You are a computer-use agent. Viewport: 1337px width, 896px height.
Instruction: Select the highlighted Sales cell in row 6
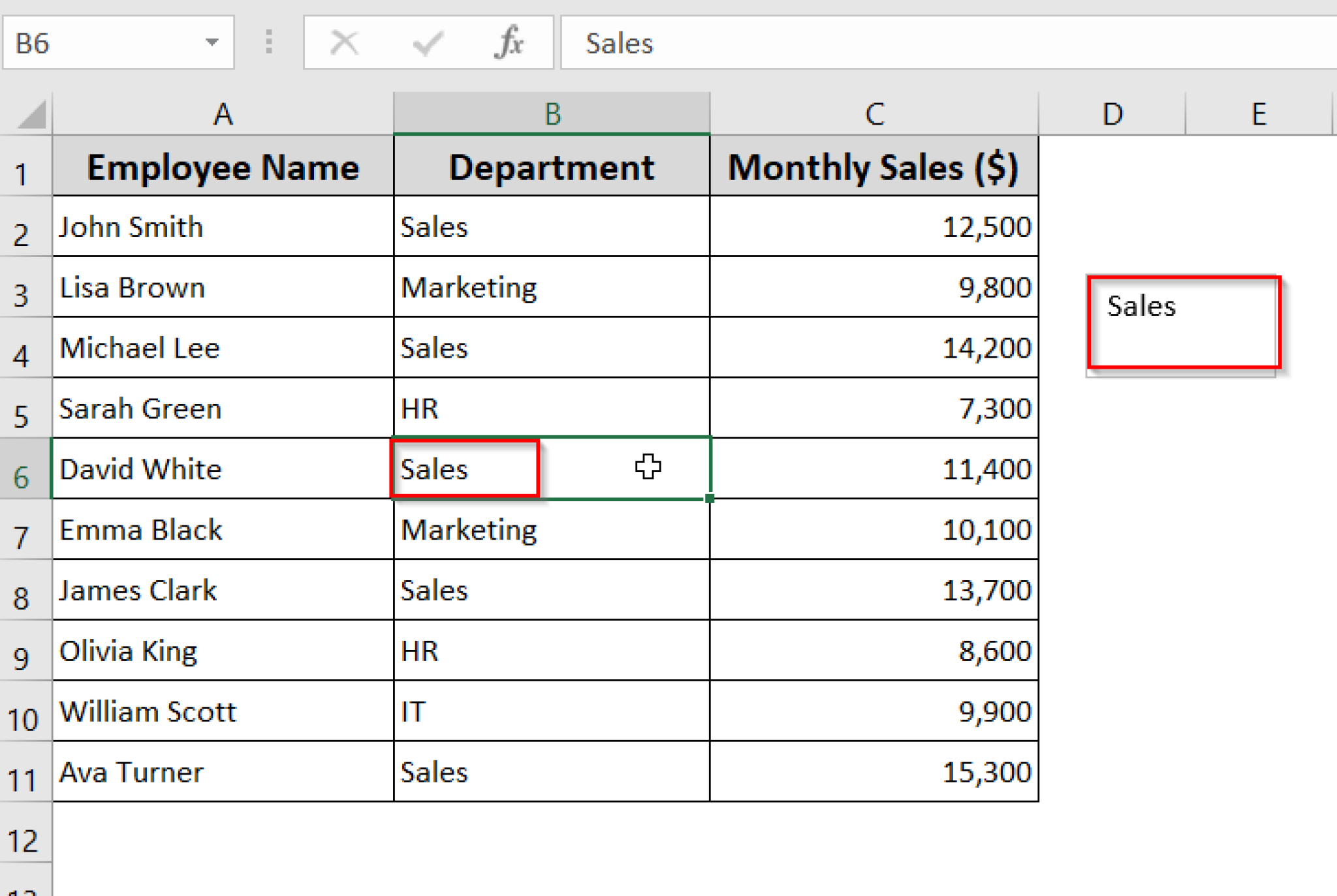click(465, 469)
